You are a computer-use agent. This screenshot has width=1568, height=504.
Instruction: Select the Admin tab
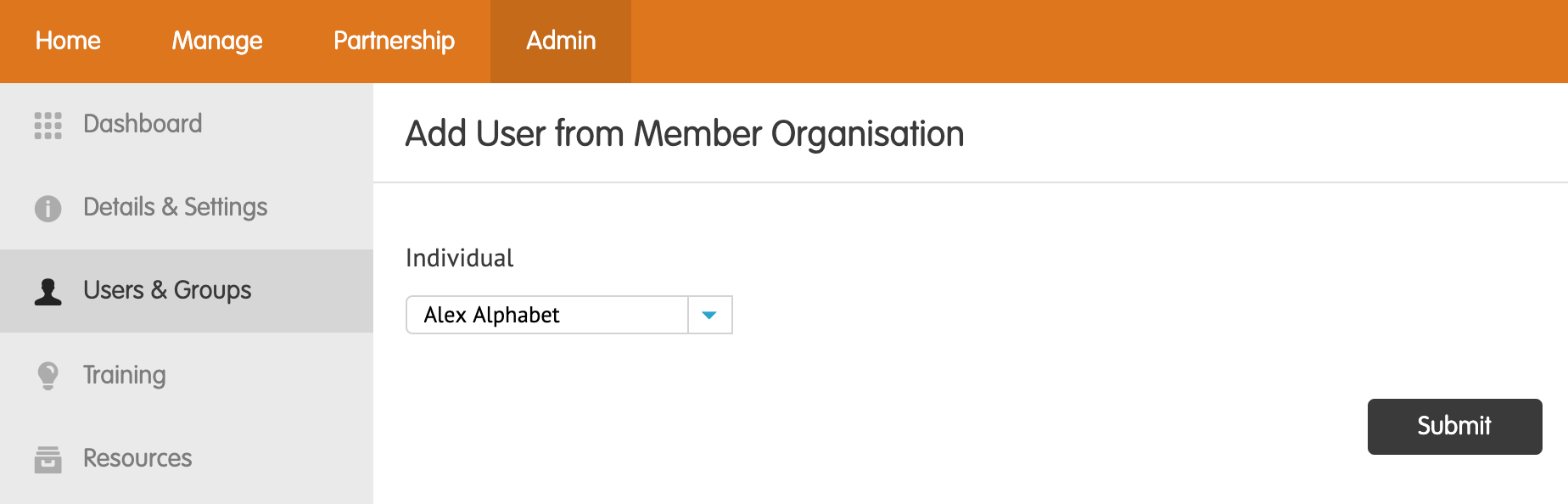(x=561, y=41)
